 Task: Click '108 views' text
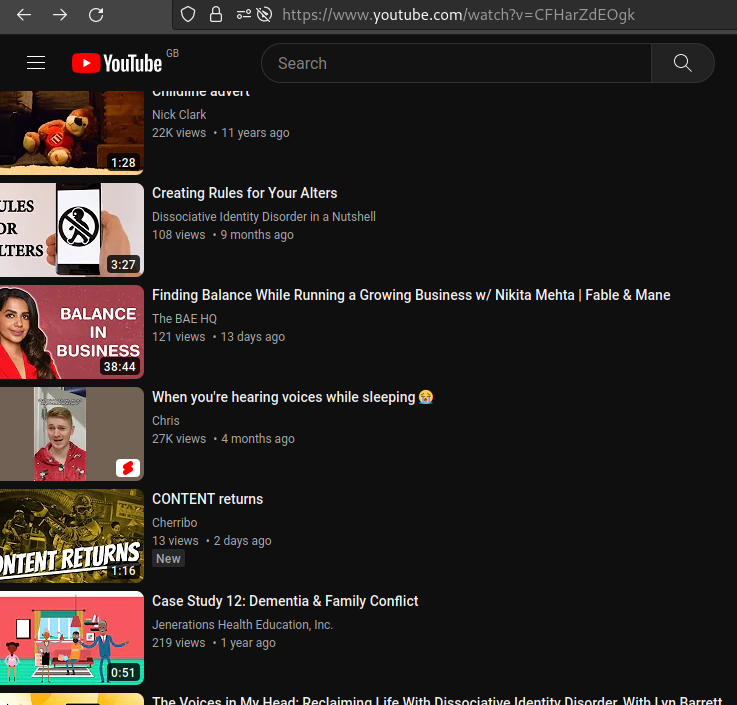tap(179, 235)
